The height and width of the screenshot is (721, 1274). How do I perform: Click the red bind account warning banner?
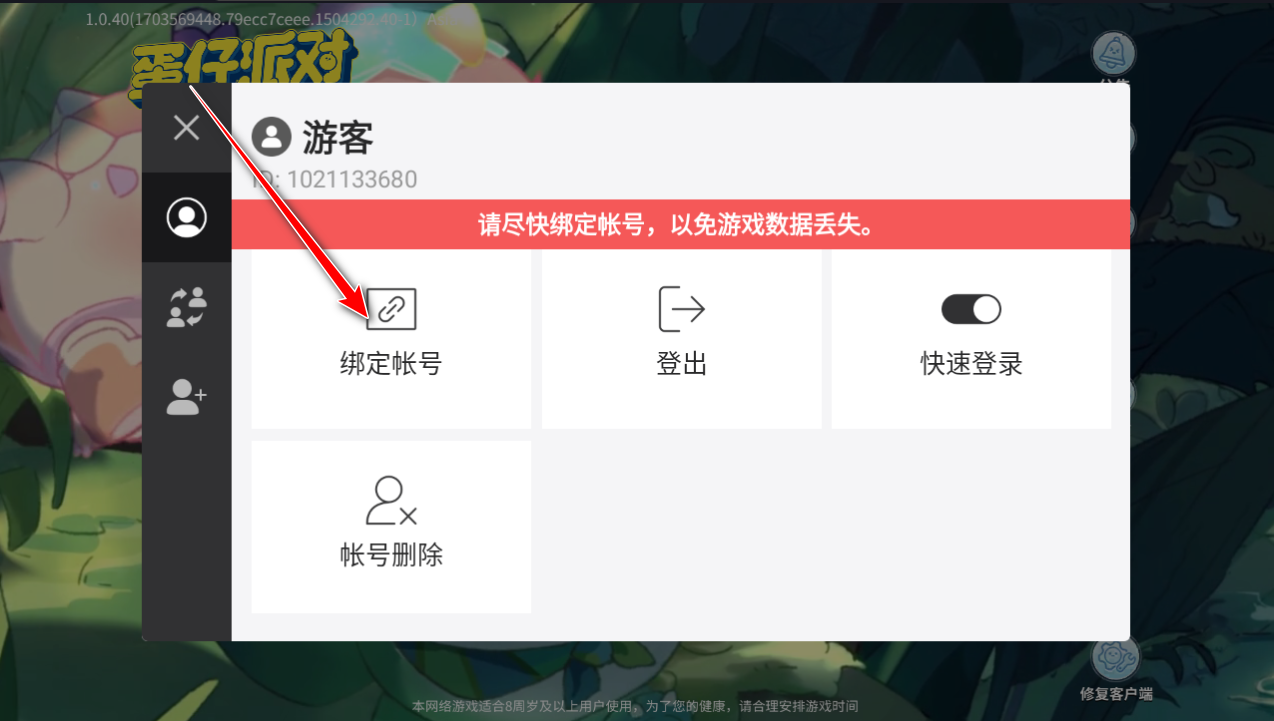(681, 224)
